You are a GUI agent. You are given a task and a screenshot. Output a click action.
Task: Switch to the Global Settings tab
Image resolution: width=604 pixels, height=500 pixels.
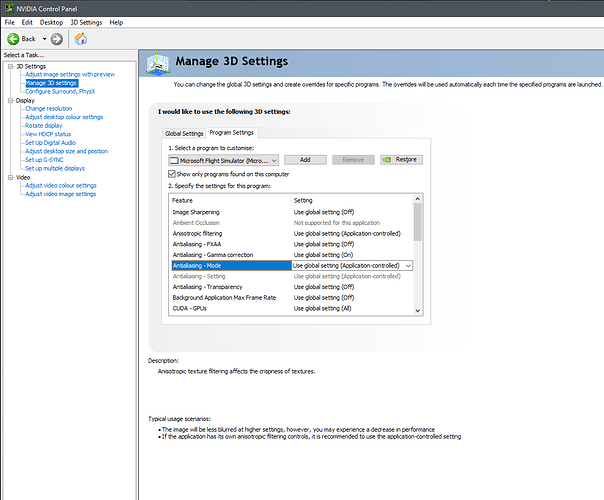tap(184, 133)
